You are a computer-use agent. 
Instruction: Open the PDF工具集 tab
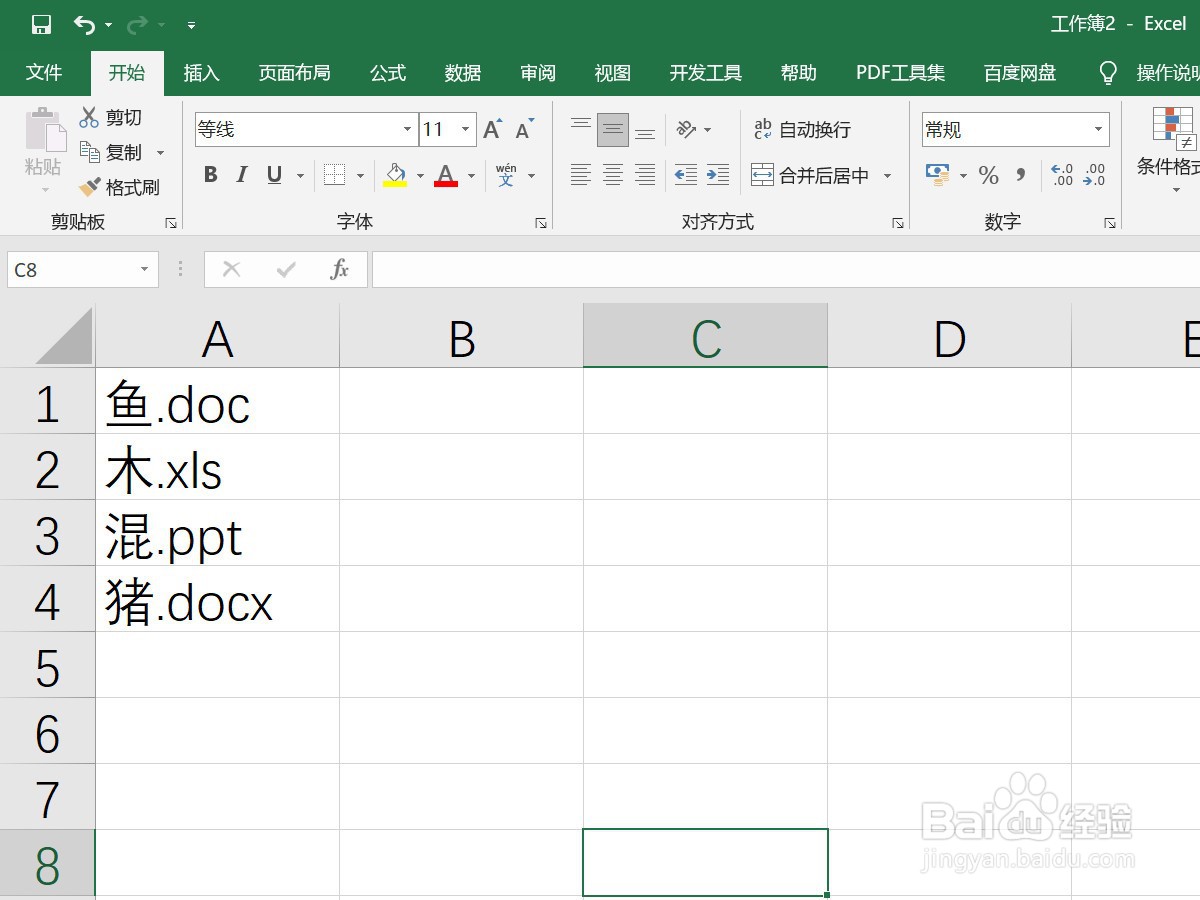click(x=901, y=73)
